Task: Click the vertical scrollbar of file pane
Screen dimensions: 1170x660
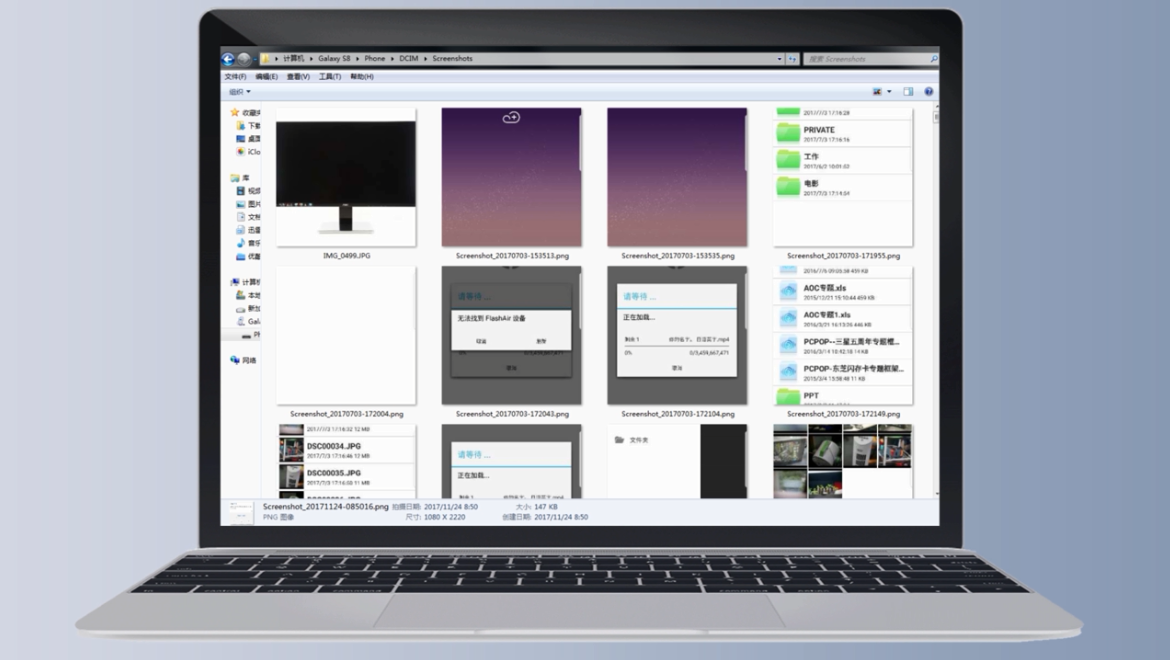Action: 936,301
